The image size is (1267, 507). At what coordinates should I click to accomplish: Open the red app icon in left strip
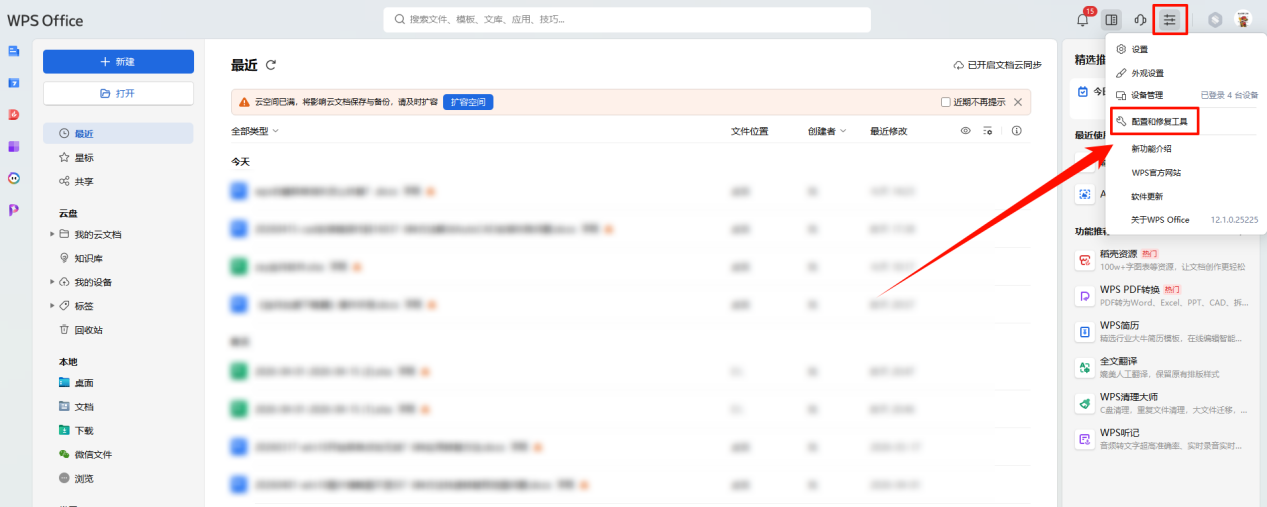[14, 115]
